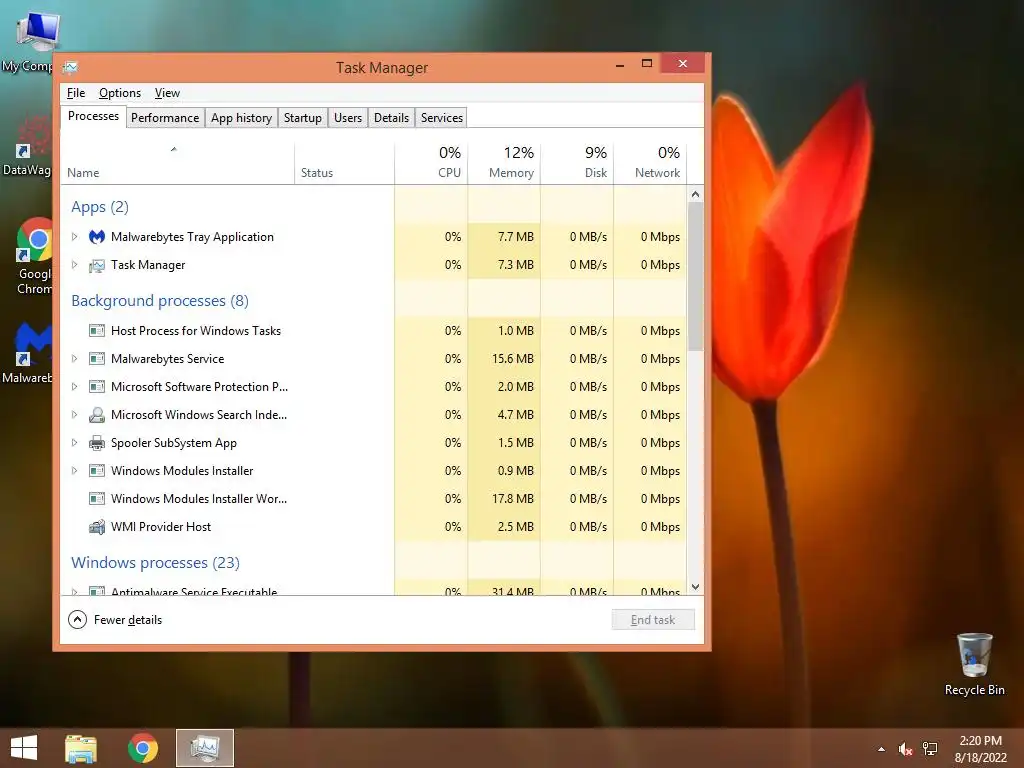Click the process list scrollbar thumb

point(696,276)
